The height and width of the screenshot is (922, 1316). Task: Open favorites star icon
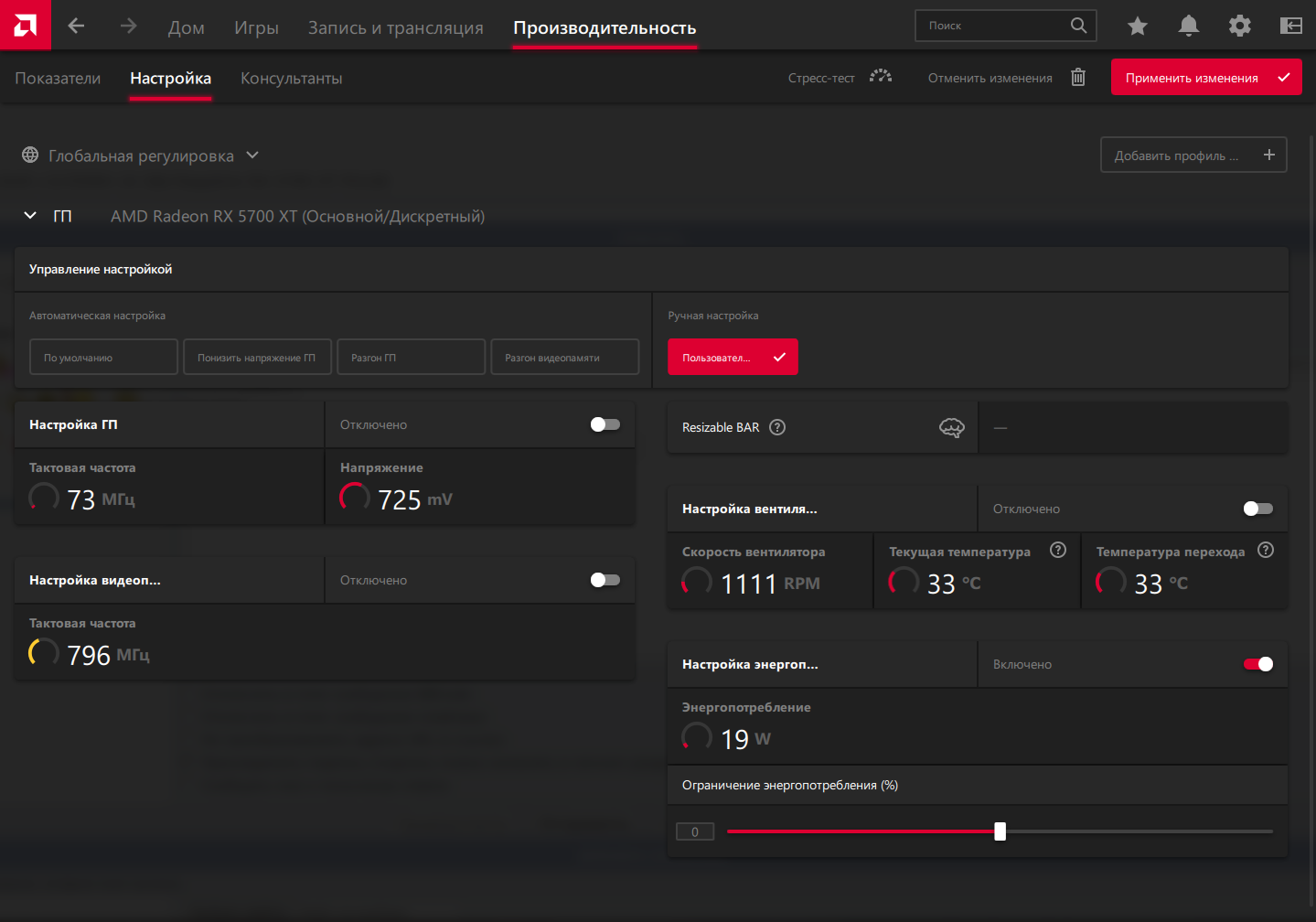coord(1138,26)
